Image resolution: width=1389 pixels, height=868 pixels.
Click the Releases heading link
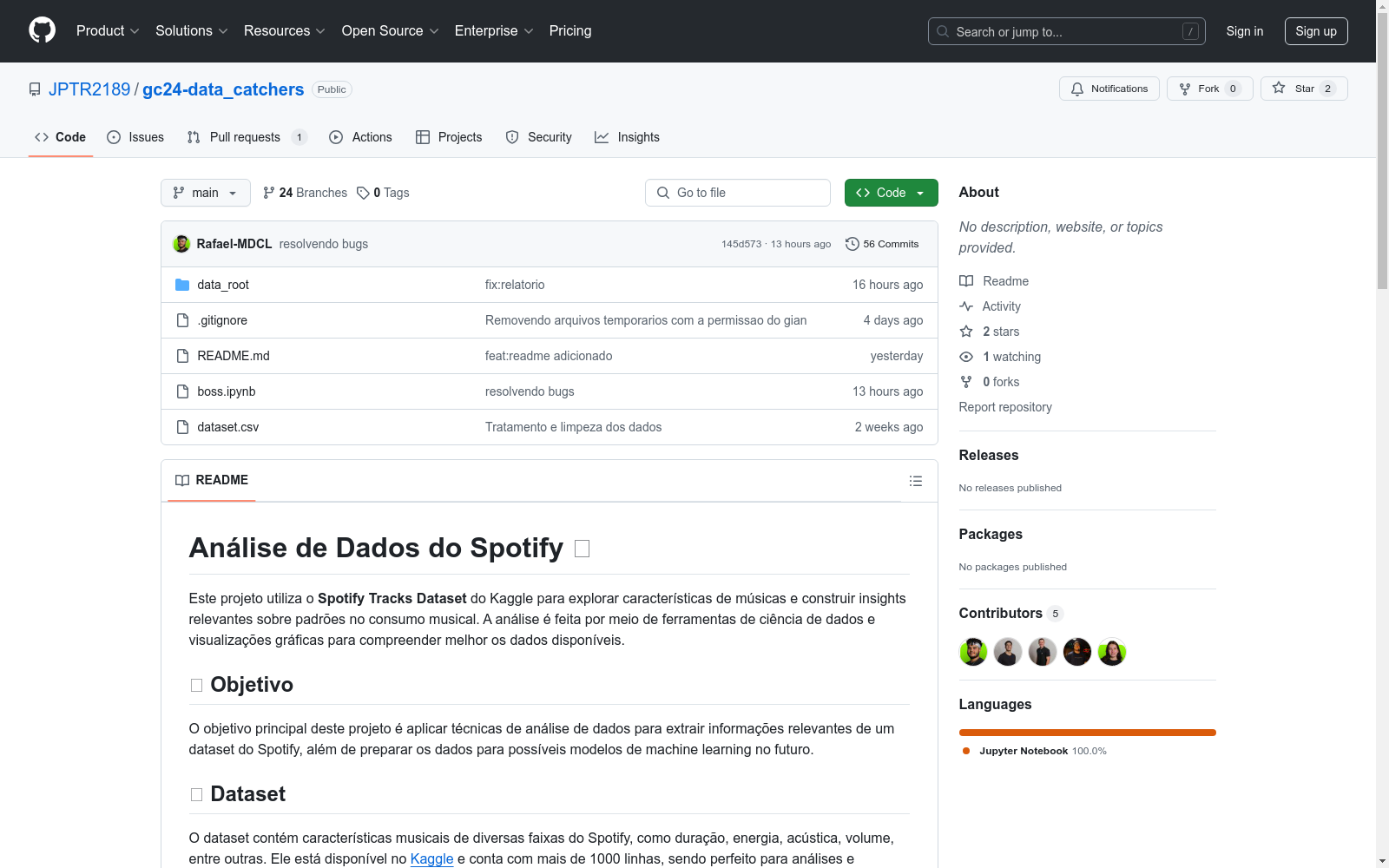(x=989, y=455)
